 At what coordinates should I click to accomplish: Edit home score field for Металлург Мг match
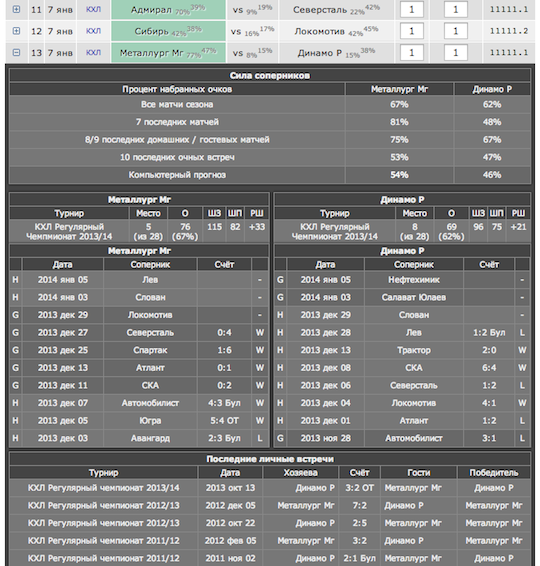[411, 53]
